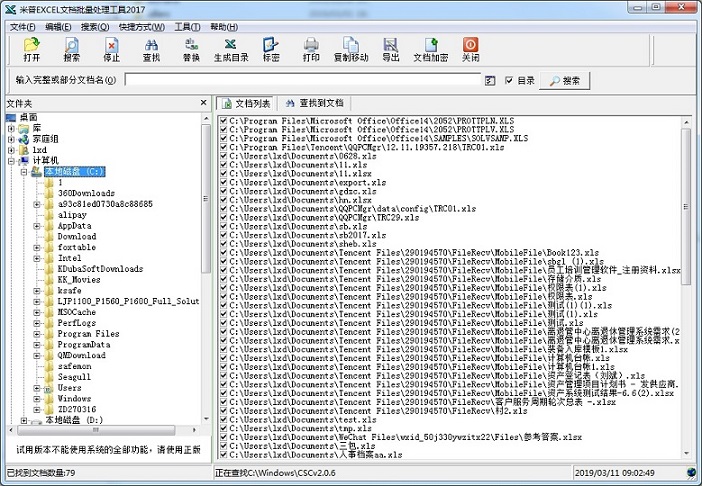Close the 文件夹 panel with X

(x=204, y=103)
